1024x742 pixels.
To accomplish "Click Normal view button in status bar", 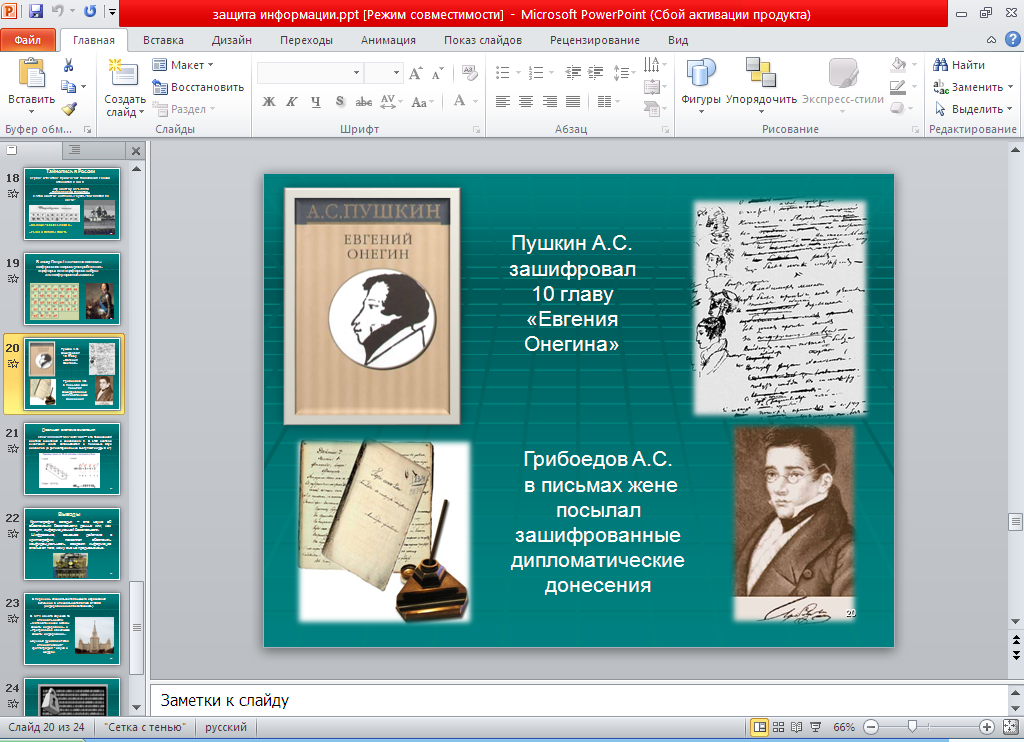I will [760, 727].
